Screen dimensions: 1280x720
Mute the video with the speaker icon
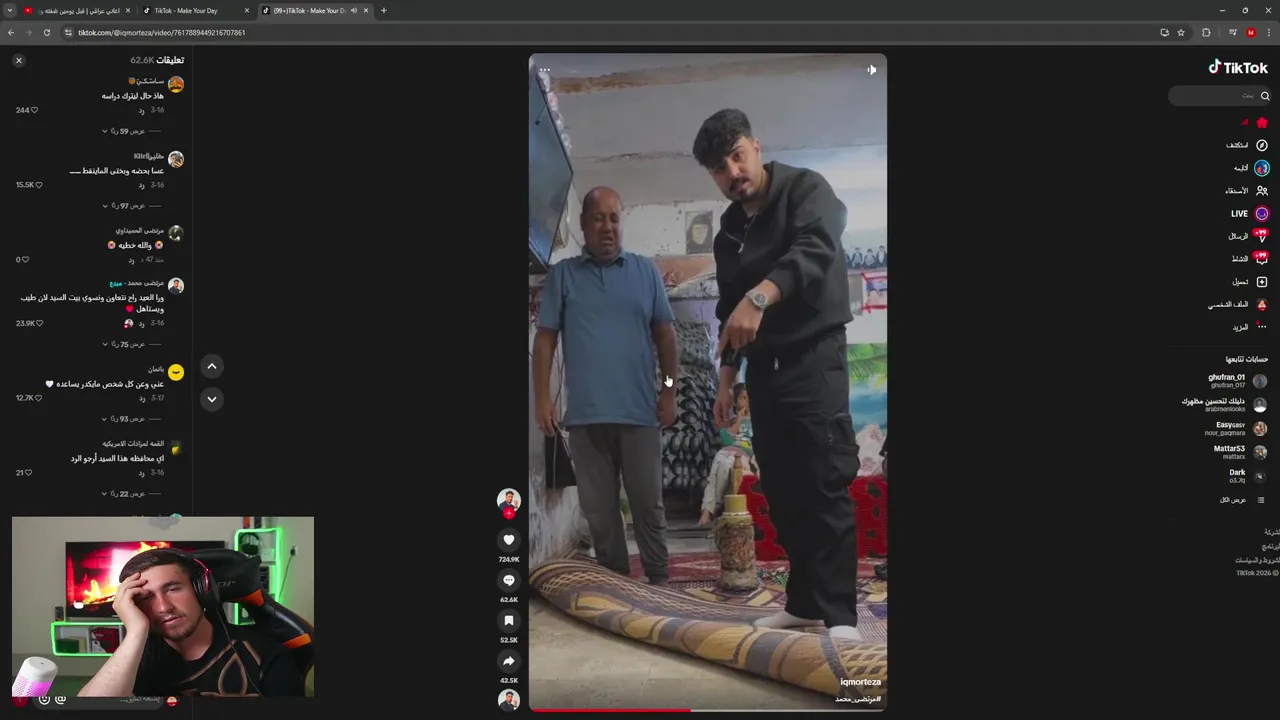click(871, 70)
